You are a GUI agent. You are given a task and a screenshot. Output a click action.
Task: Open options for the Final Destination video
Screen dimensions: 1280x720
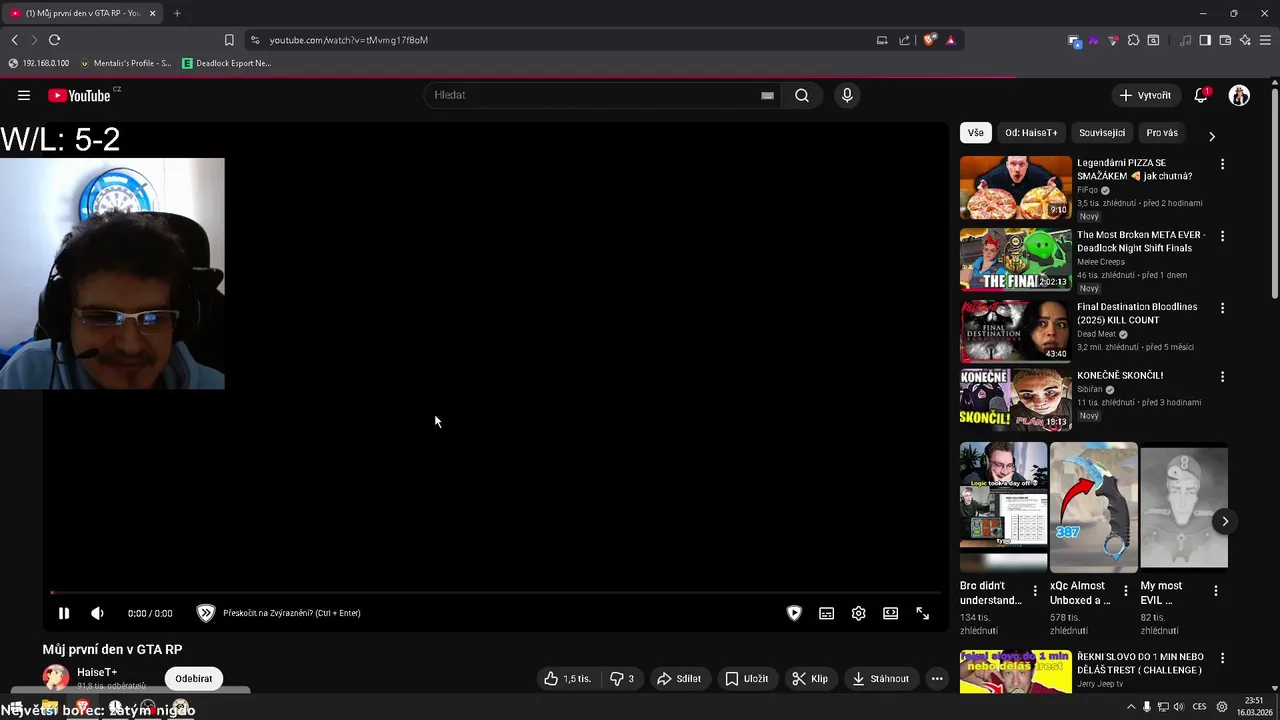coord(1222,308)
